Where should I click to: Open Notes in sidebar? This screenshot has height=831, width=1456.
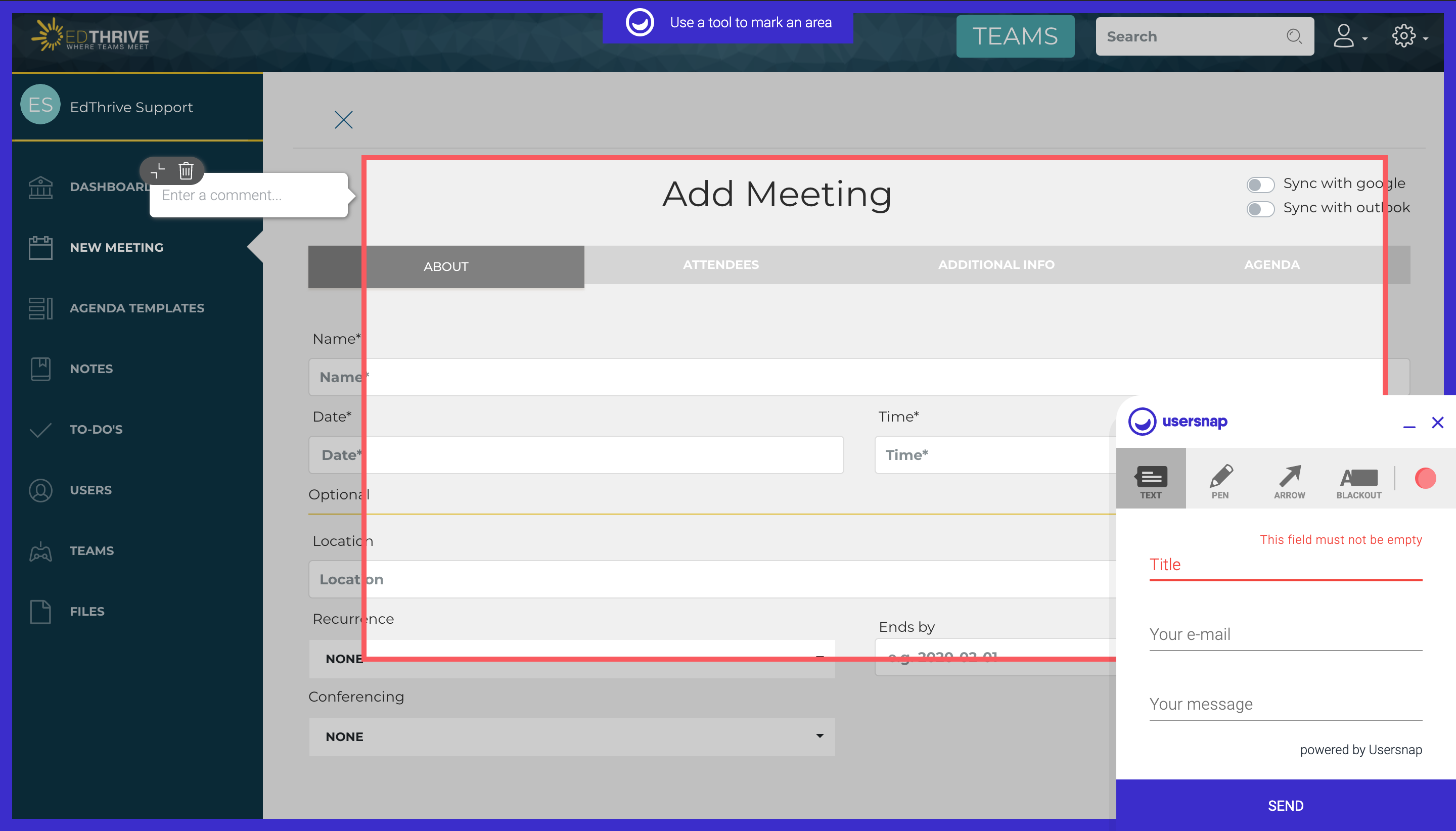click(92, 368)
